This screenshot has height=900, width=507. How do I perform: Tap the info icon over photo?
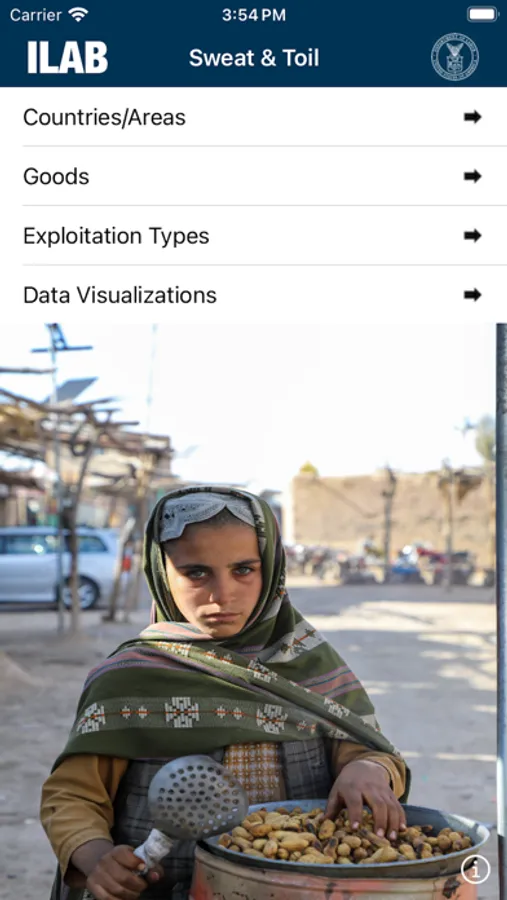coord(475,869)
